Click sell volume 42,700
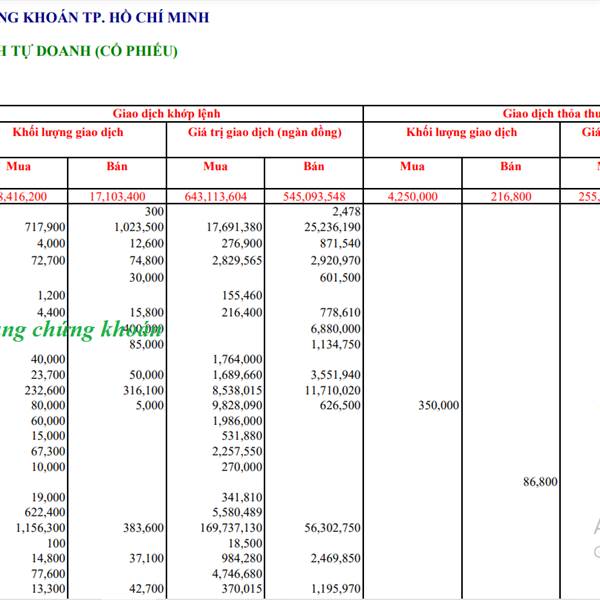 tap(147, 589)
